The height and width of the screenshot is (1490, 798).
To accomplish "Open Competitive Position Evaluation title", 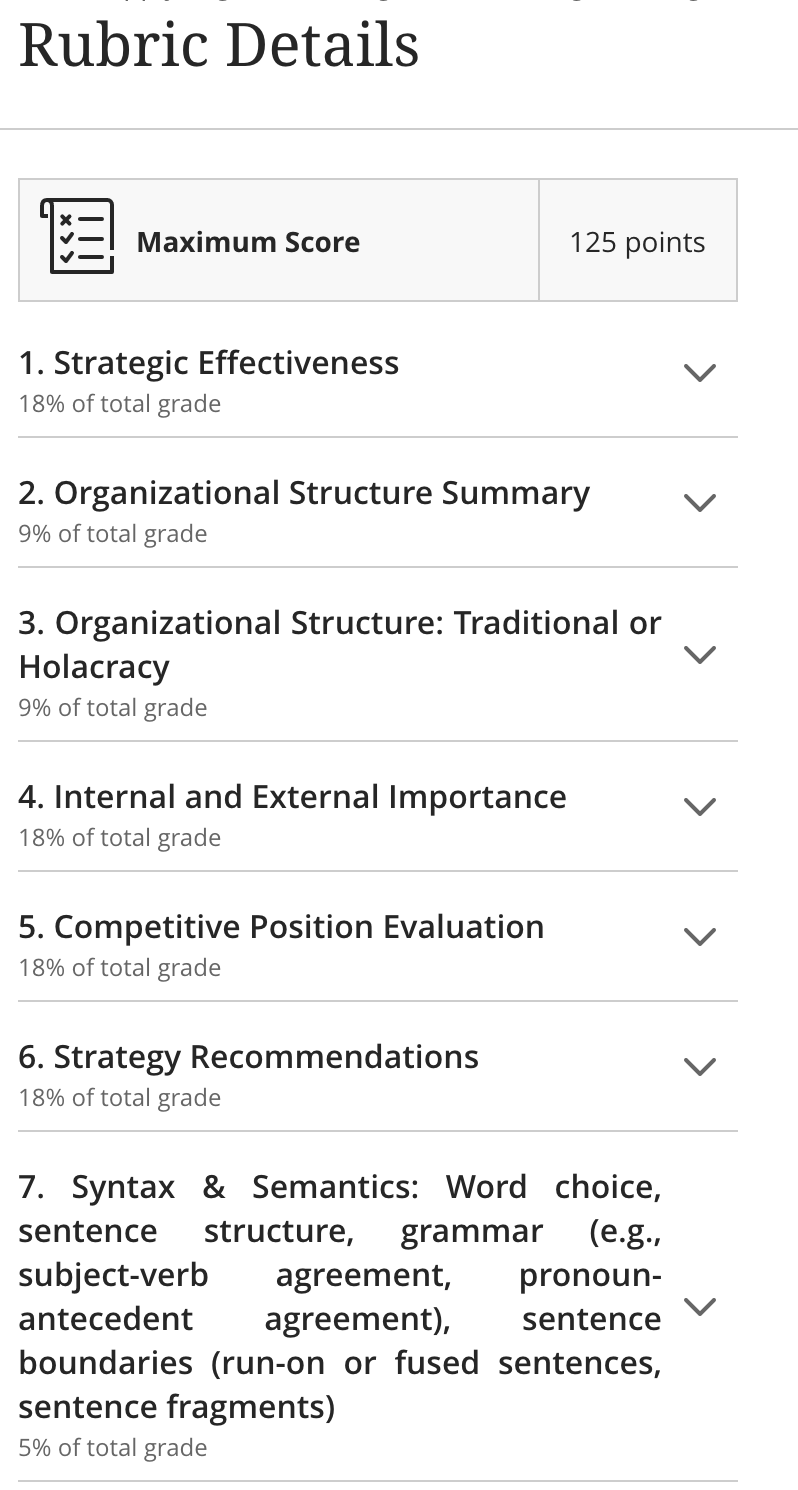I will (x=282, y=927).
